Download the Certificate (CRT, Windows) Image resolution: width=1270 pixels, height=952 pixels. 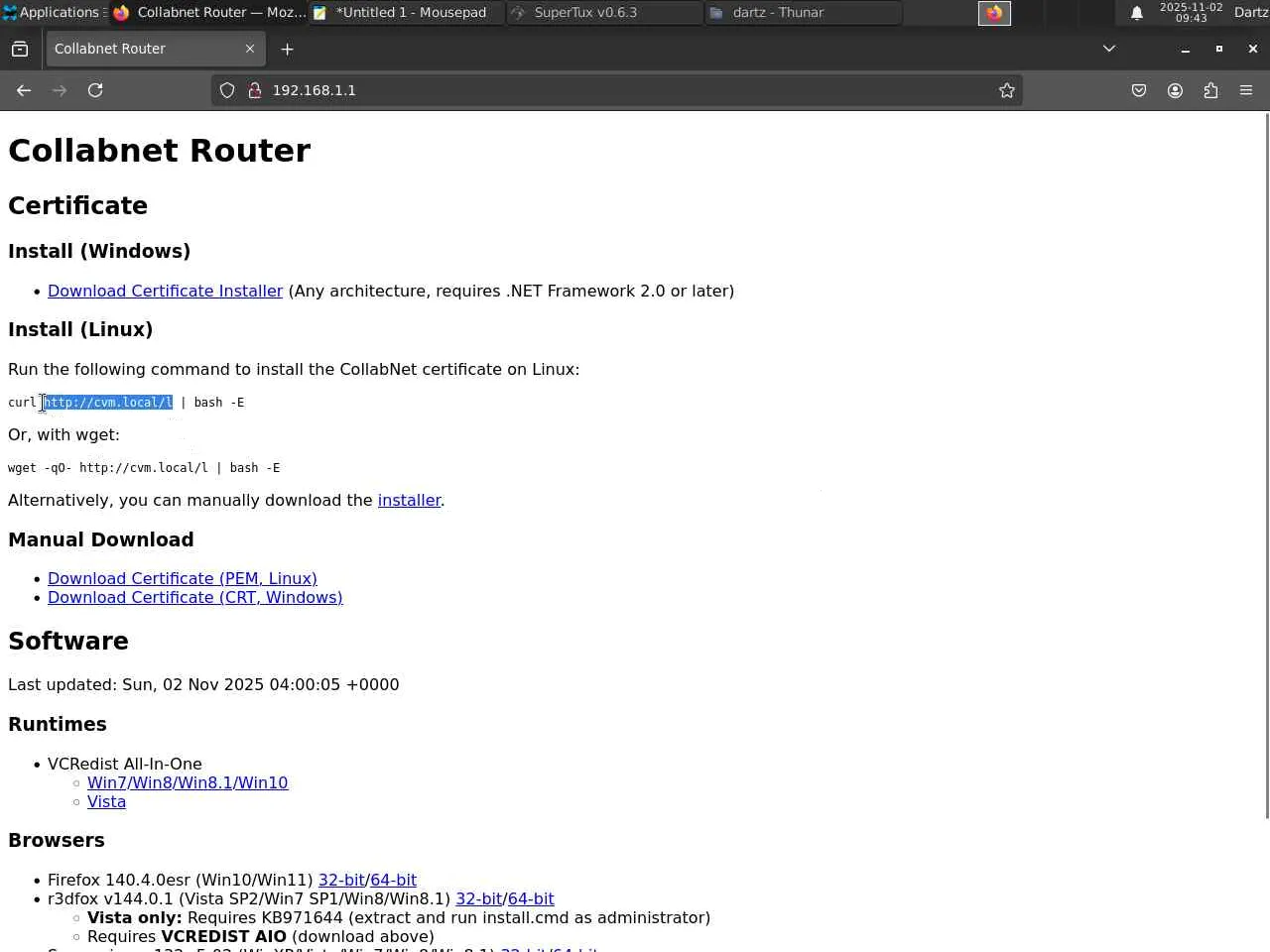195,597
